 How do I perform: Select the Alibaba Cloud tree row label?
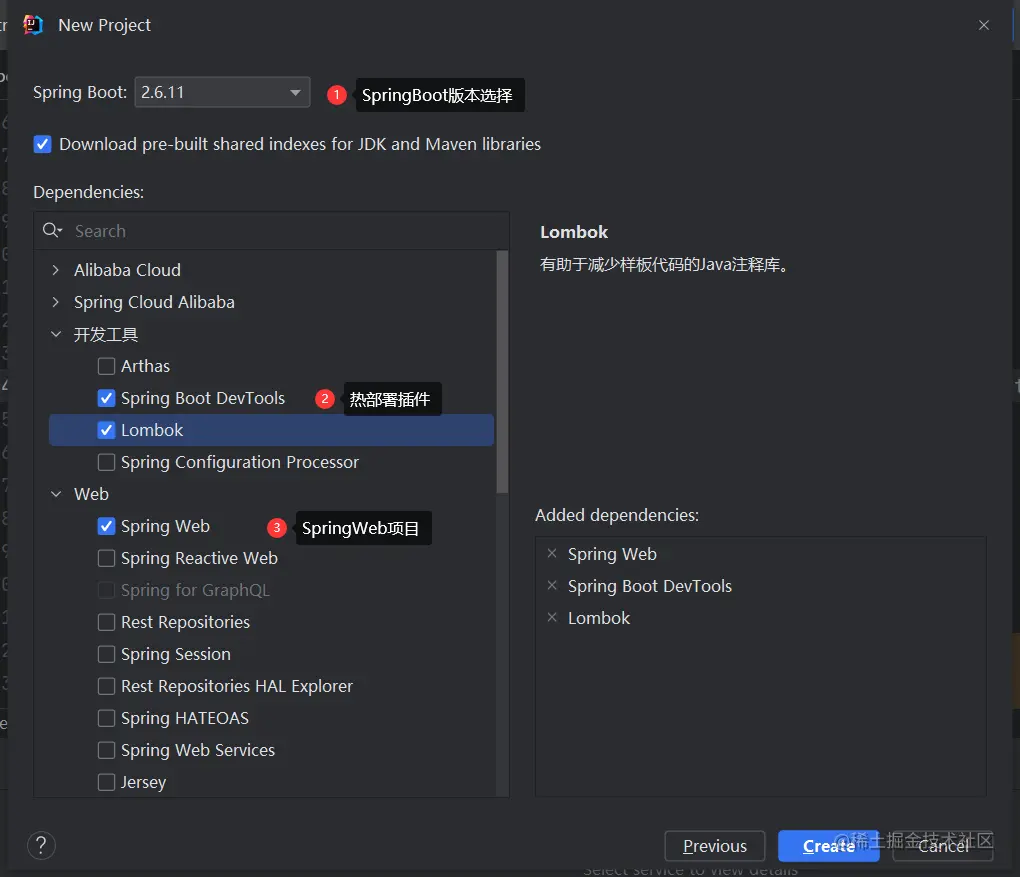(x=128, y=270)
